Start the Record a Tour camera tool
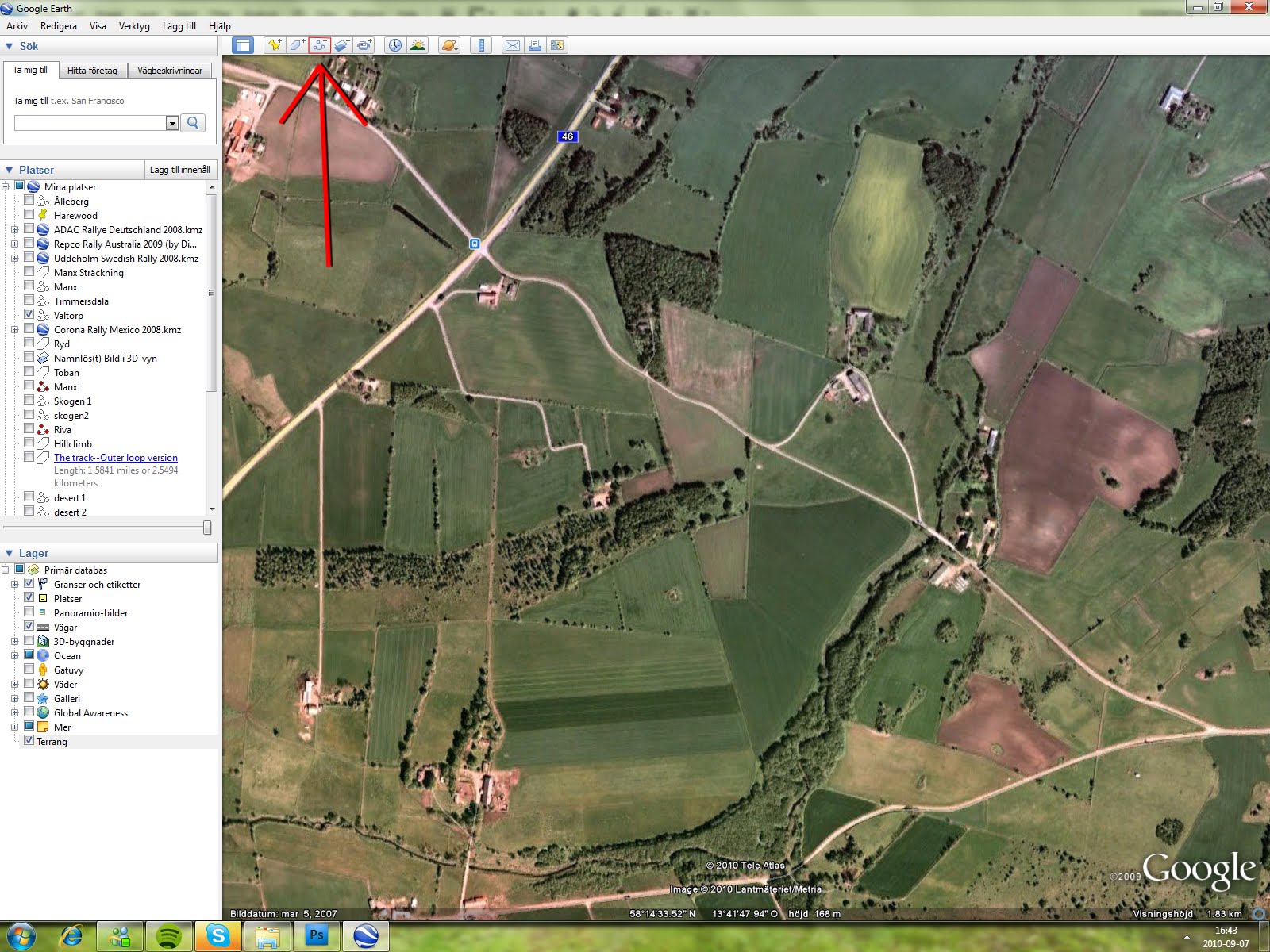This screenshot has width=1270, height=952. 364,45
